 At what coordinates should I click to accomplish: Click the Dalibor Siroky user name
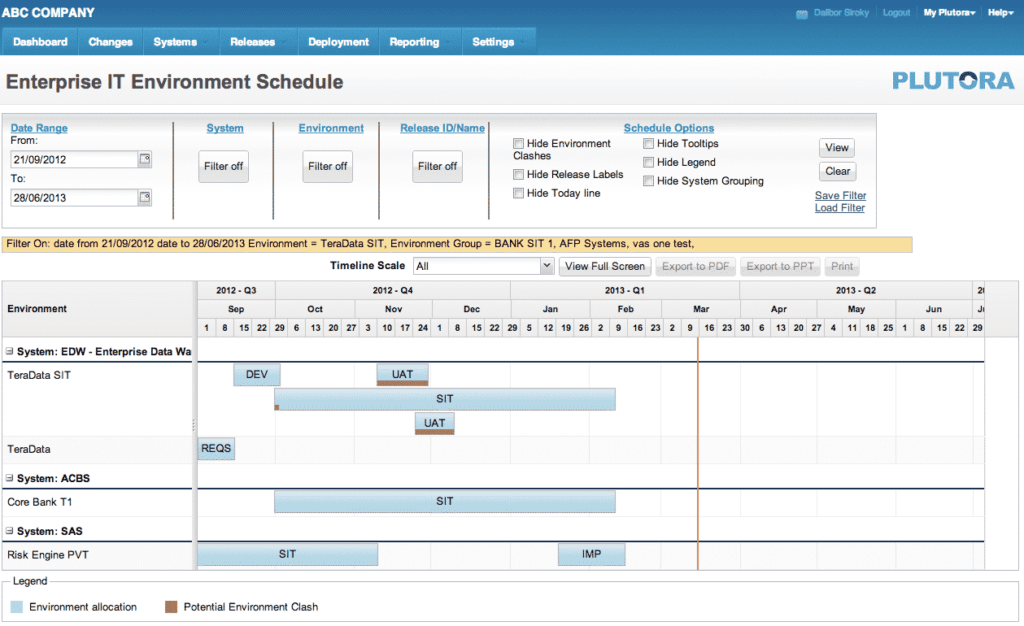coord(841,12)
